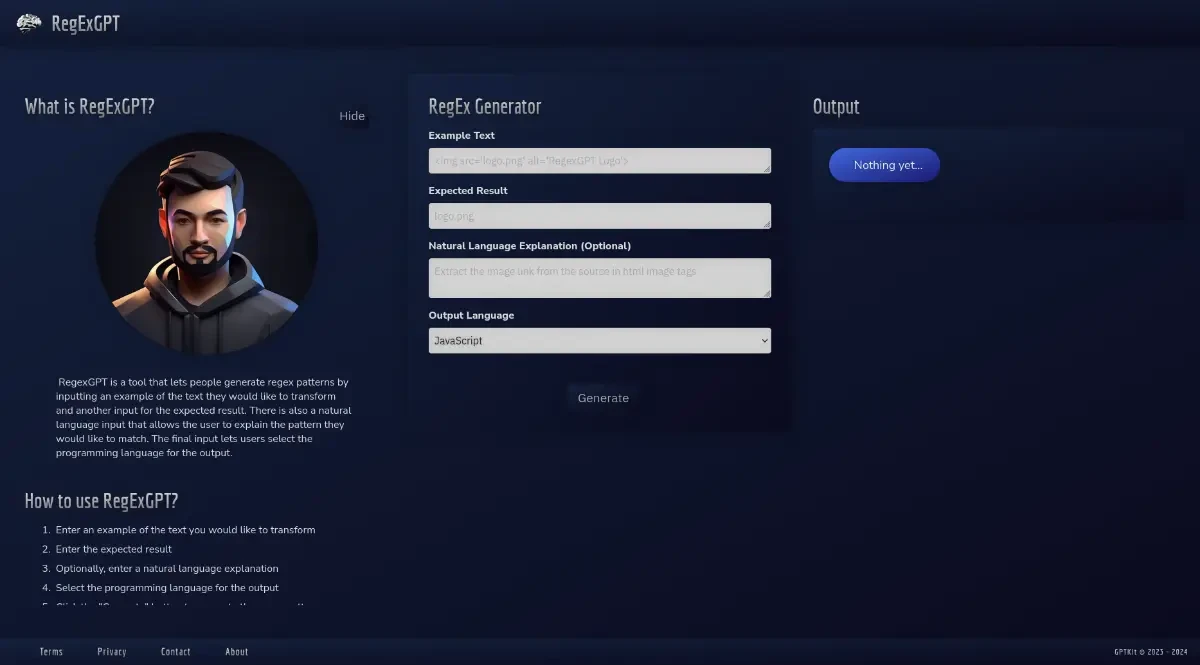This screenshot has width=1200, height=665.
Task: Click the "Nothing yet..." output button
Action: [884, 165]
